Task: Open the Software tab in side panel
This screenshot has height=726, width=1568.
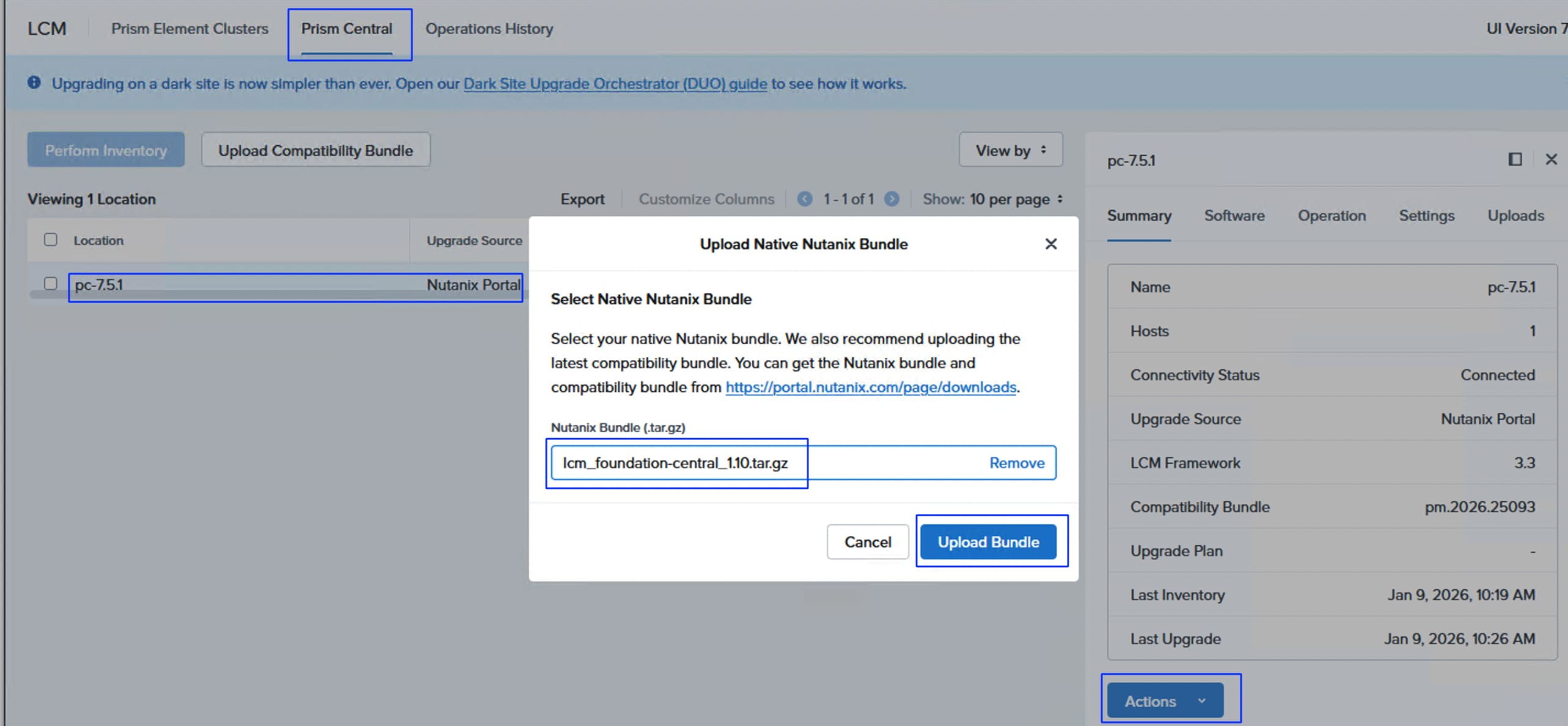Action: (1234, 216)
